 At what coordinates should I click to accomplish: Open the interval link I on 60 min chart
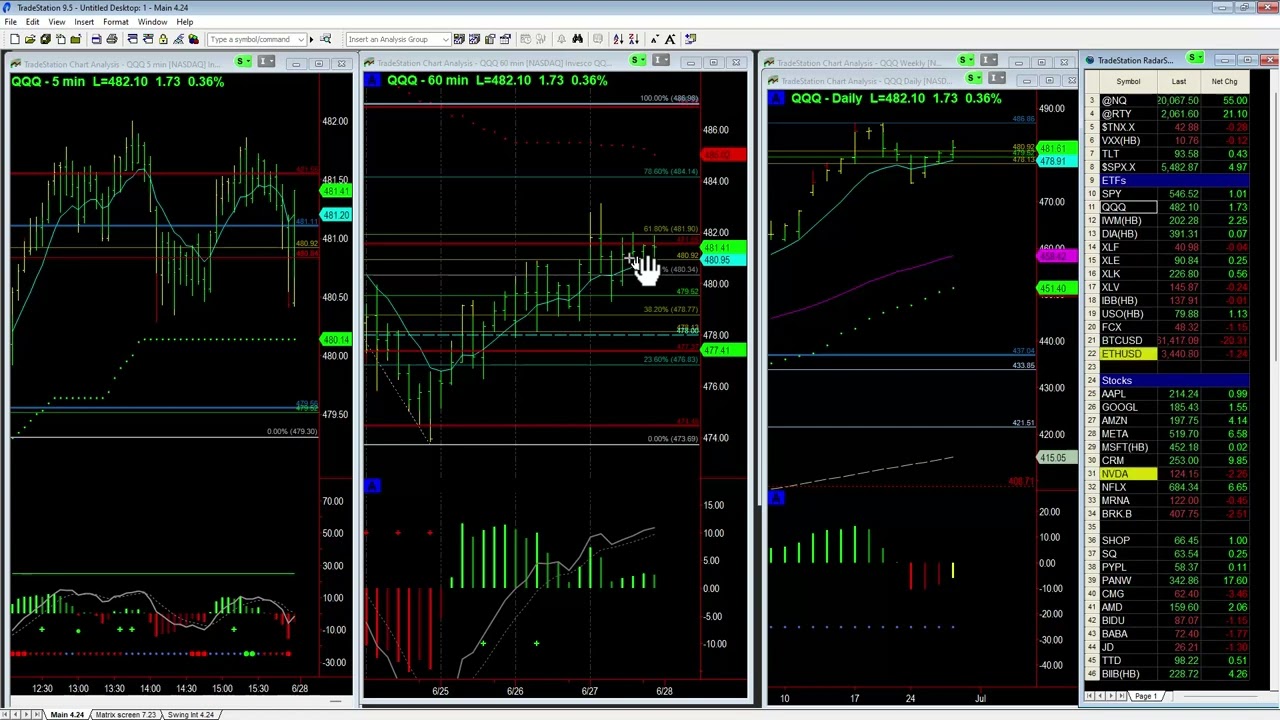661,62
